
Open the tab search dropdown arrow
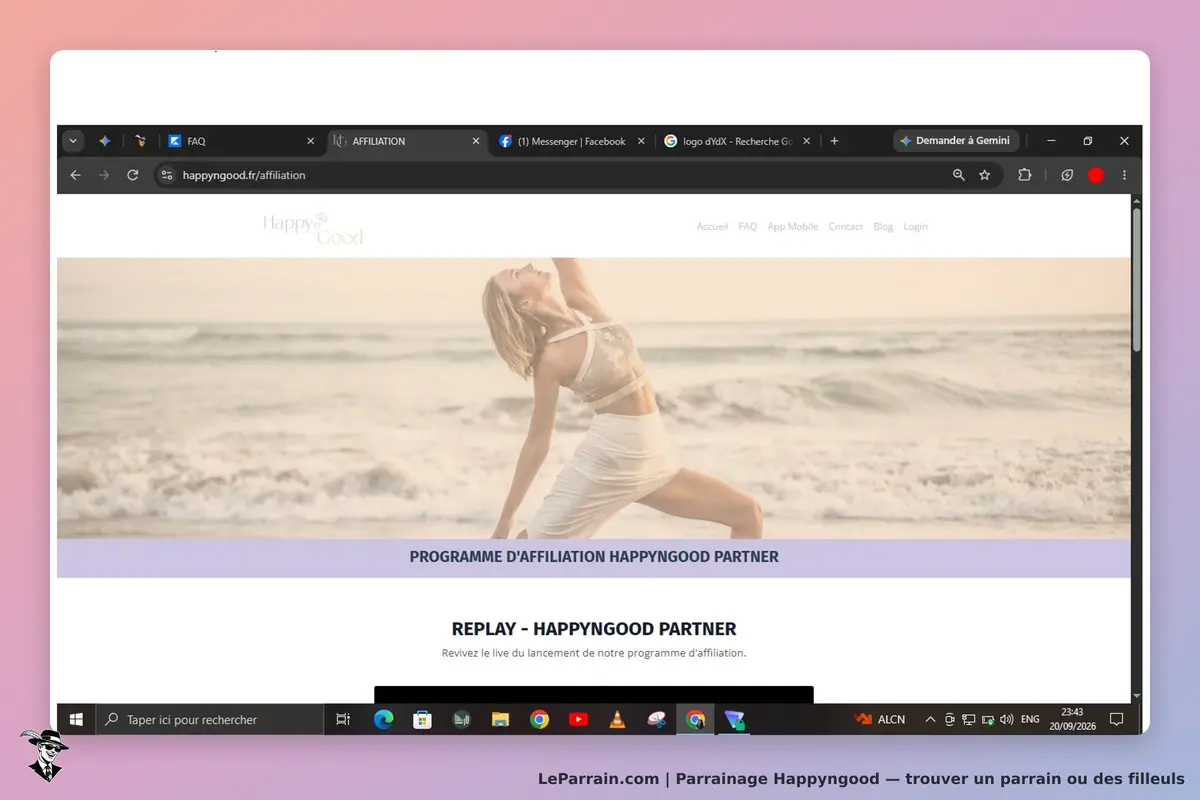73,141
